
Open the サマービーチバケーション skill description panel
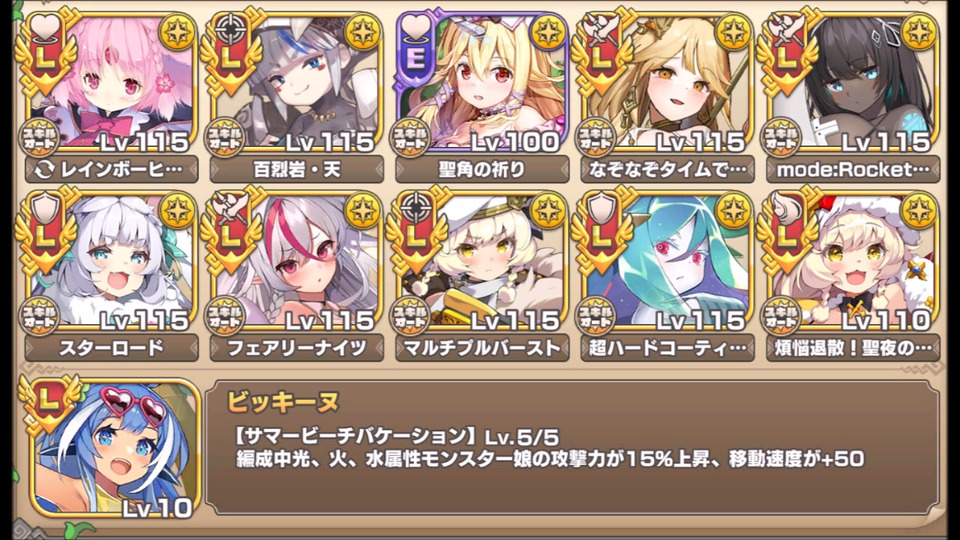[x=572, y=447]
